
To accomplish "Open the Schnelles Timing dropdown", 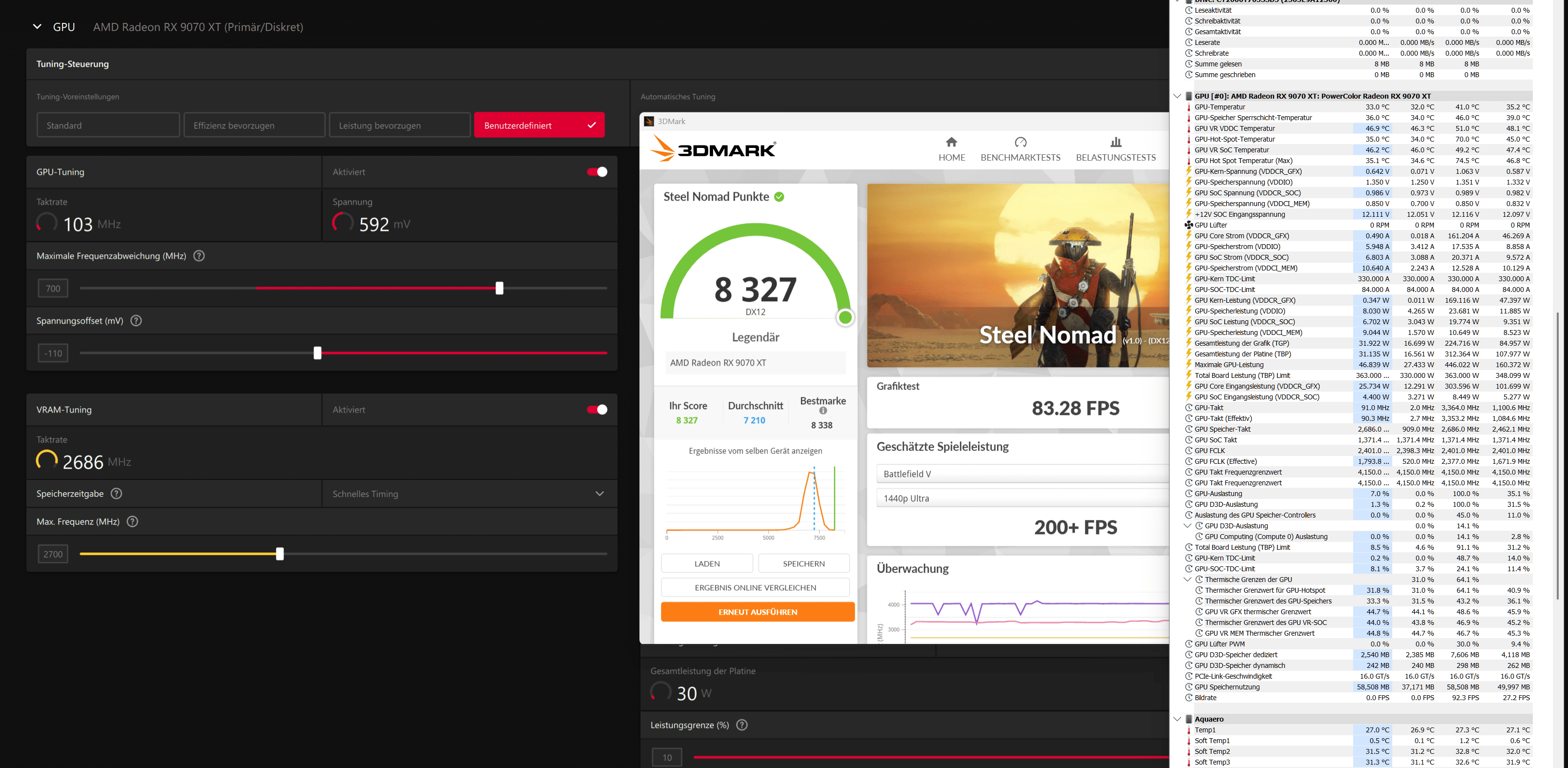I will point(469,494).
